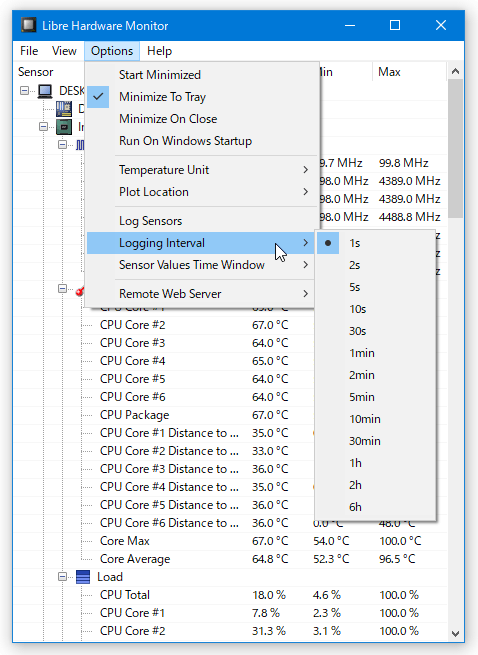Click the 18.0 % CPU Total value
This screenshot has height=655, width=478.
269,595
